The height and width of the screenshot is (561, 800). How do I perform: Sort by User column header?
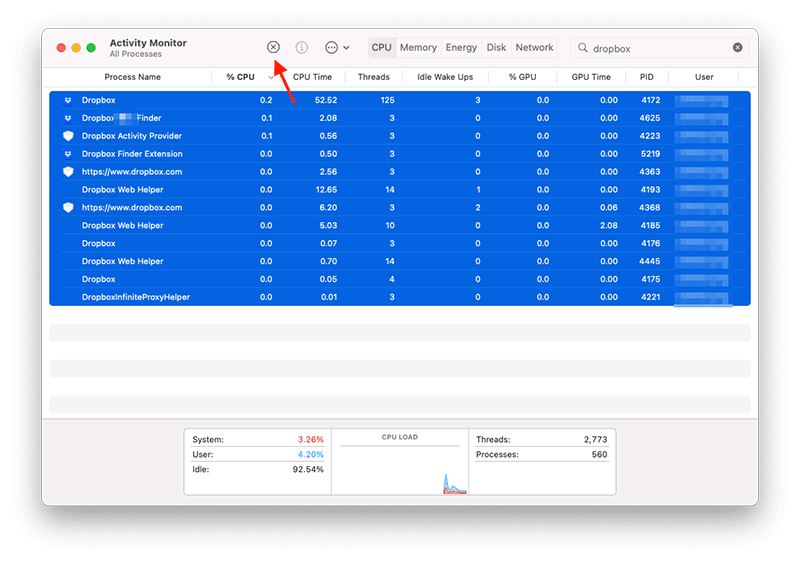704,77
